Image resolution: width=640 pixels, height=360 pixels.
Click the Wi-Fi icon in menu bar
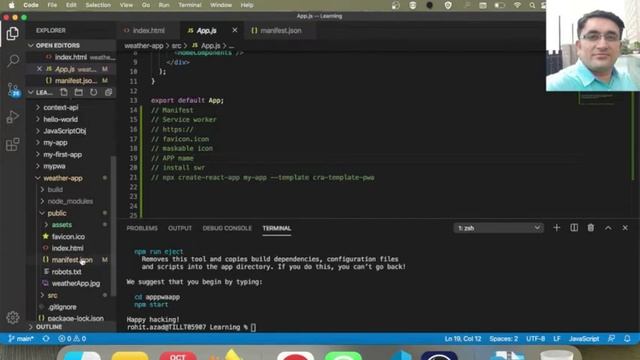point(517,5)
